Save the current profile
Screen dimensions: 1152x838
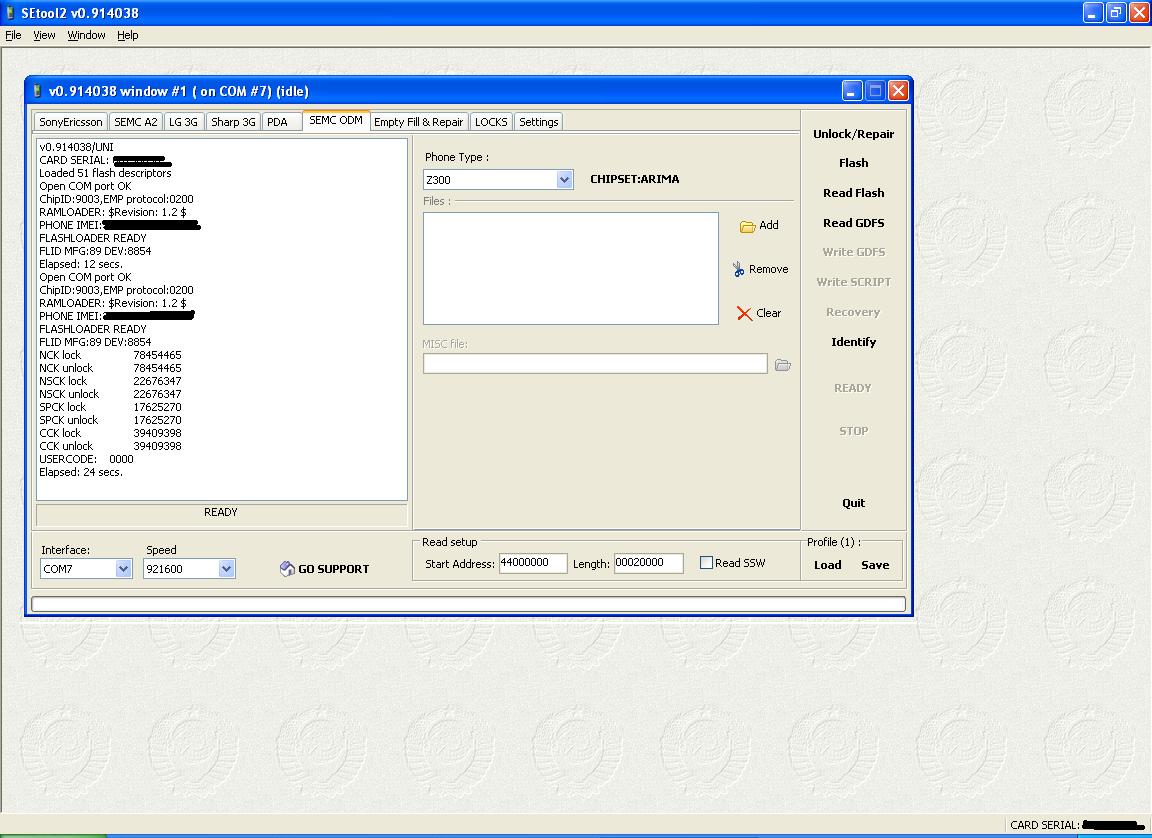pos(875,565)
